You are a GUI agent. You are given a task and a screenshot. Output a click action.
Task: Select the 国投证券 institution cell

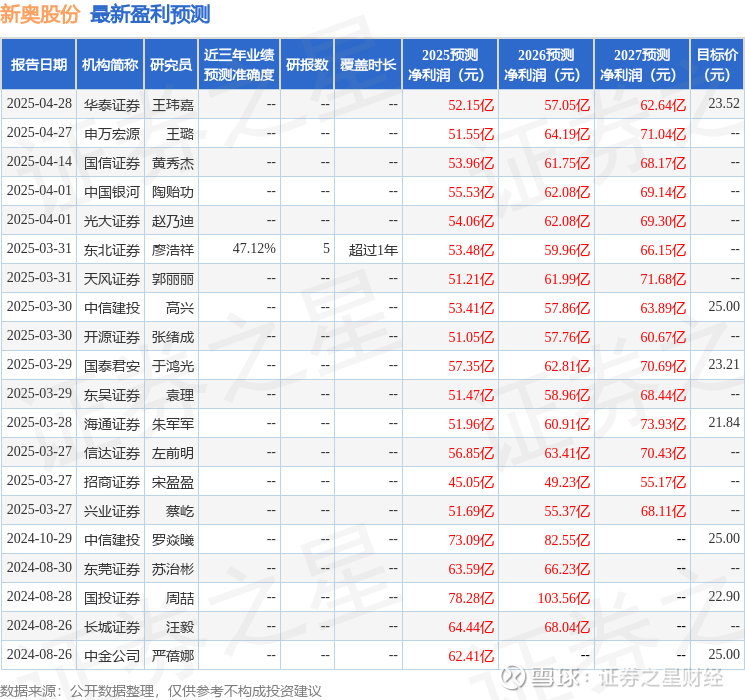(112, 598)
